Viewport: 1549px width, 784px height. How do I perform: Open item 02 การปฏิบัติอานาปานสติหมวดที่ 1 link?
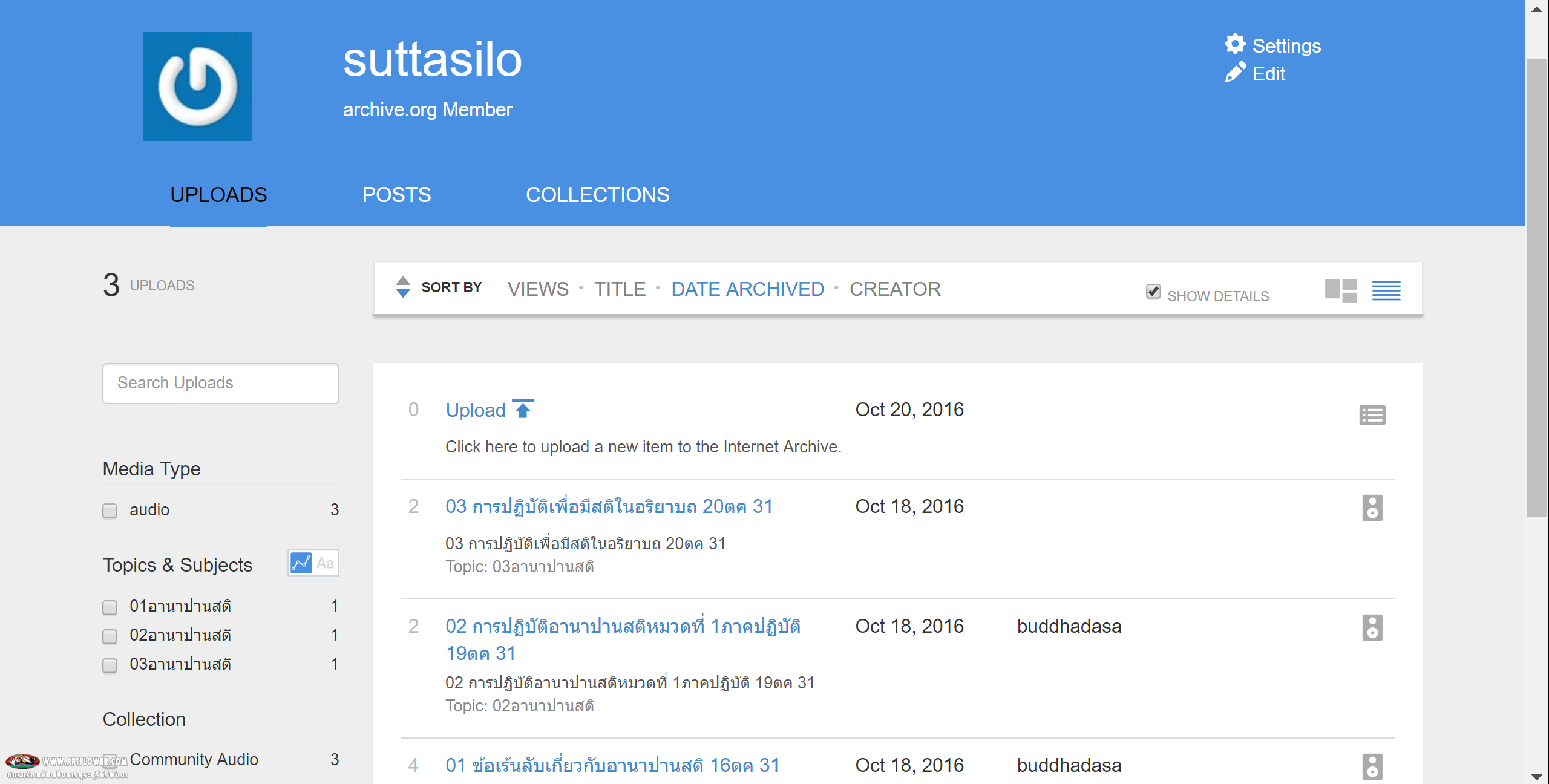(623, 639)
